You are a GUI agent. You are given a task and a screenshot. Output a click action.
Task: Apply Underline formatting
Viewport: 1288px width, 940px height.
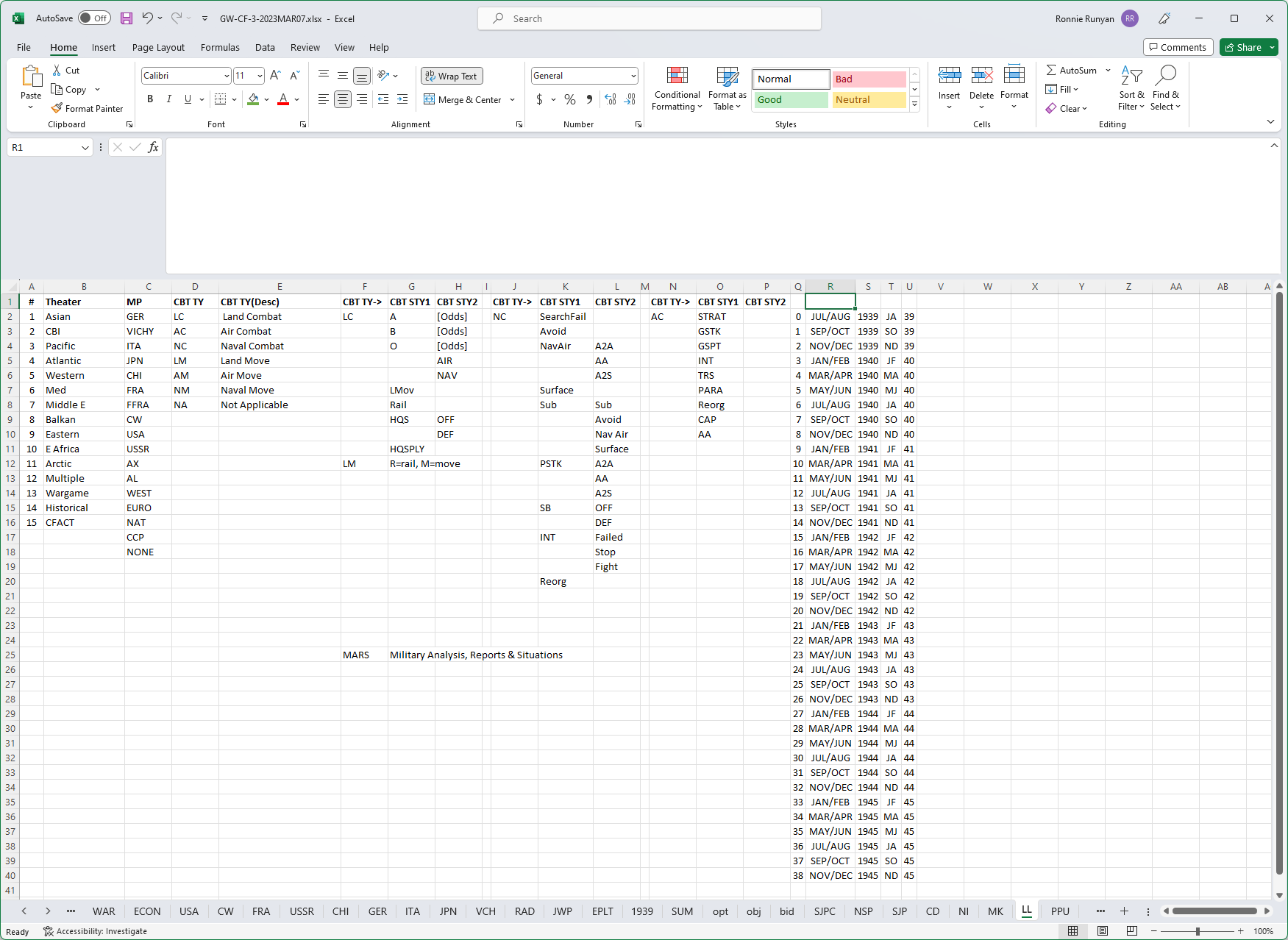coord(188,99)
